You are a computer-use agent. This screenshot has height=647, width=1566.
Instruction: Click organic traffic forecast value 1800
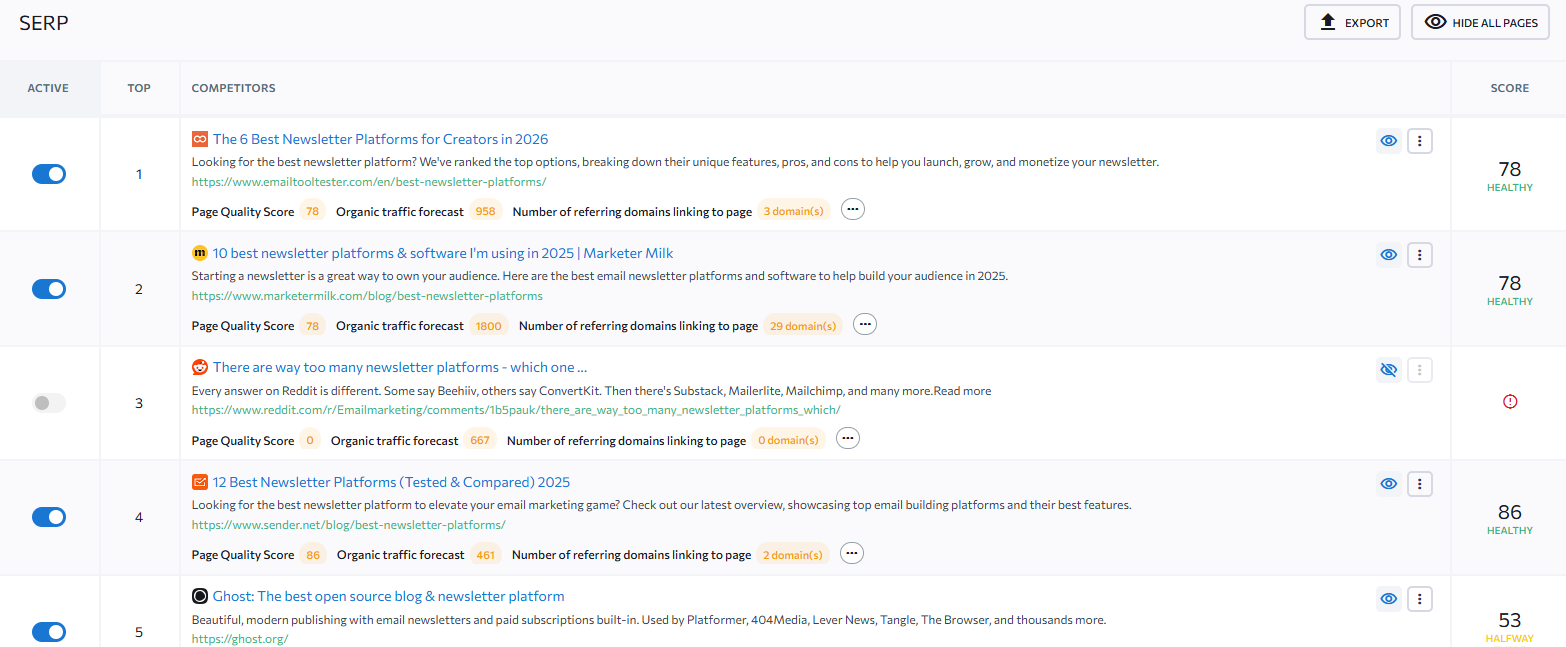point(489,325)
